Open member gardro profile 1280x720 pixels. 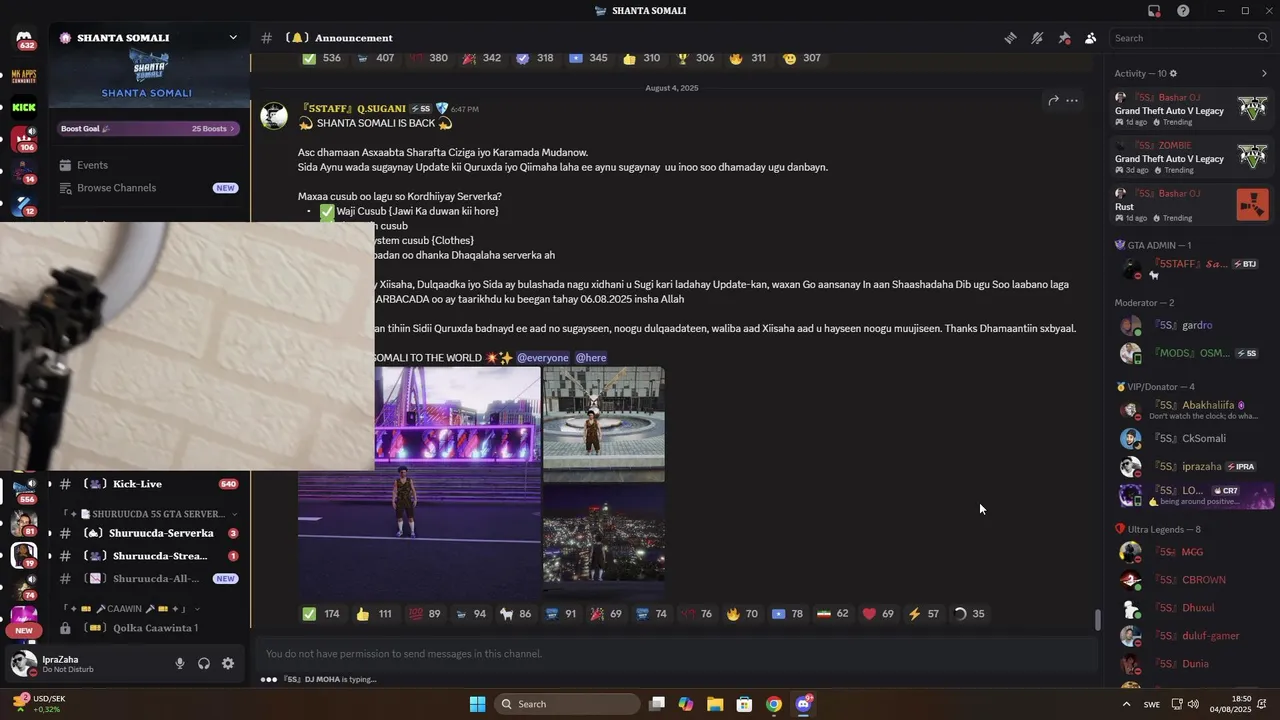pyautogui.click(x=1191, y=325)
